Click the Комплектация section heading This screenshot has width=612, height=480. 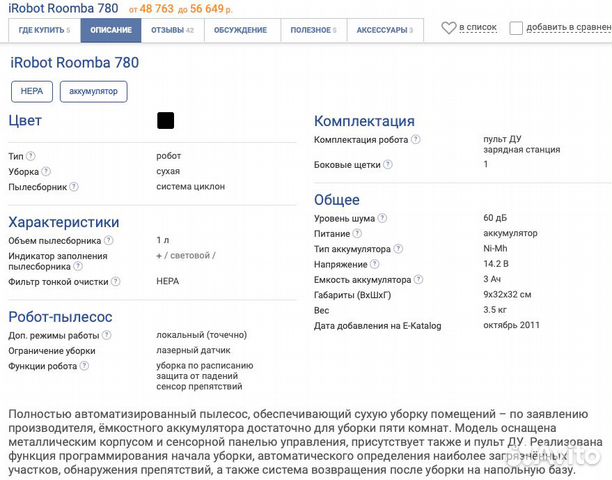coord(364,121)
